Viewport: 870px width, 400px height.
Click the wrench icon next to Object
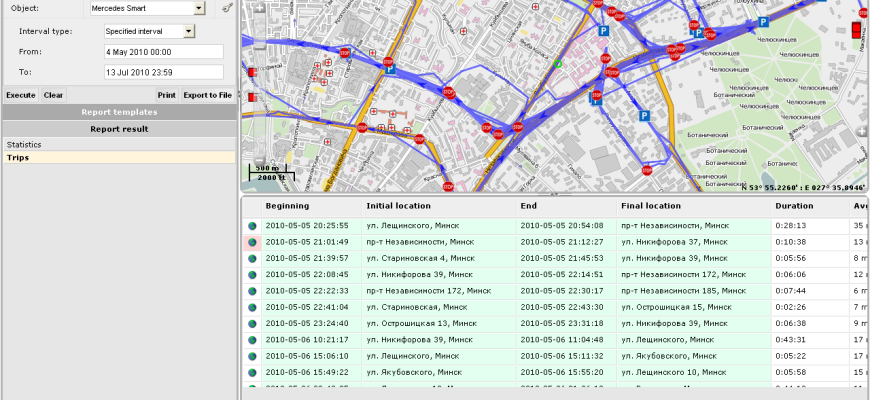click(228, 8)
